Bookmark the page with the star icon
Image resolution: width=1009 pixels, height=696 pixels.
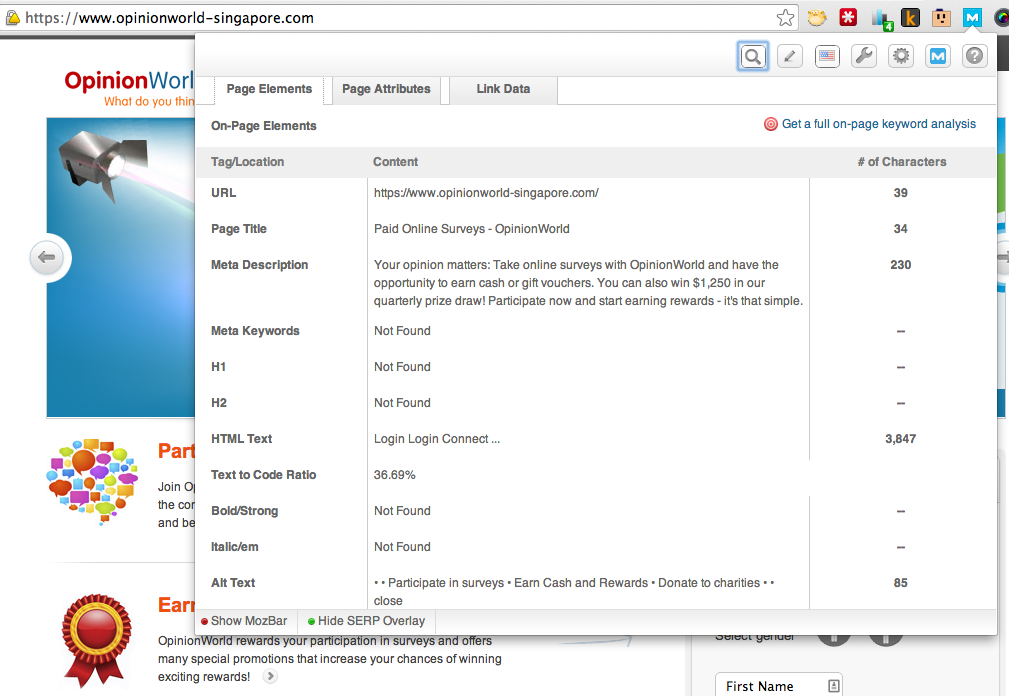point(785,17)
